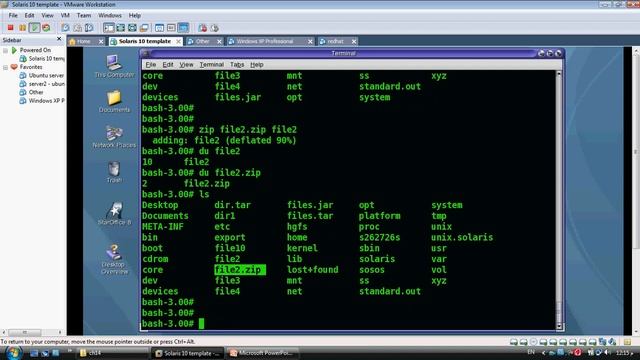Image resolution: width=640 pixels, height=360 pixels.
Task: Select Ubuntu server in Favorites
Action: (42, 76)
